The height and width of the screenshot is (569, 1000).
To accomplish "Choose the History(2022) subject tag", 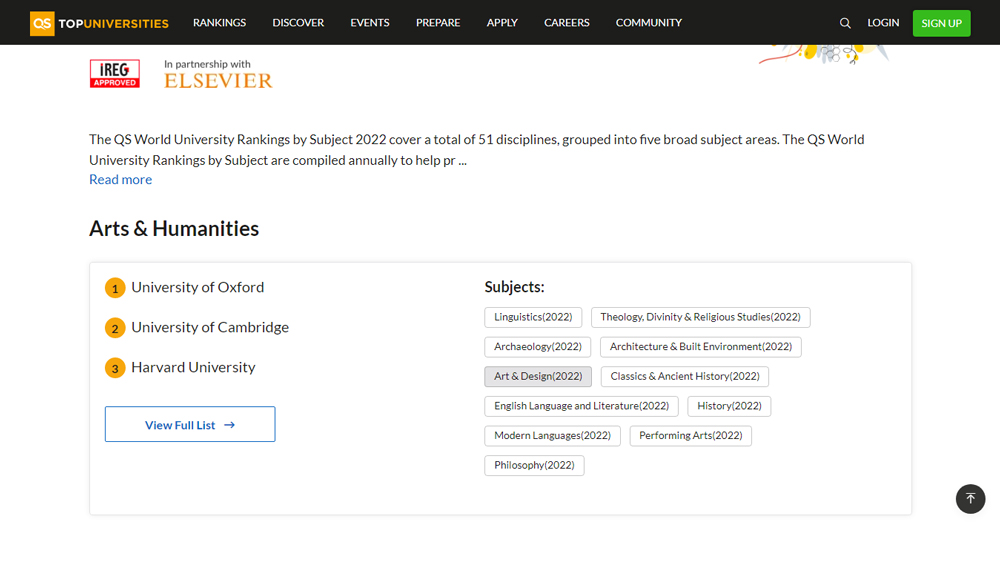I will point(729,406).
